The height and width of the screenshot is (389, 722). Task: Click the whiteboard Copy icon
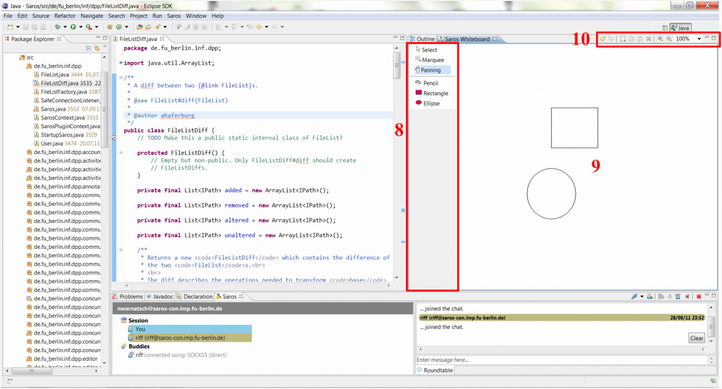(x=631, y=39)
